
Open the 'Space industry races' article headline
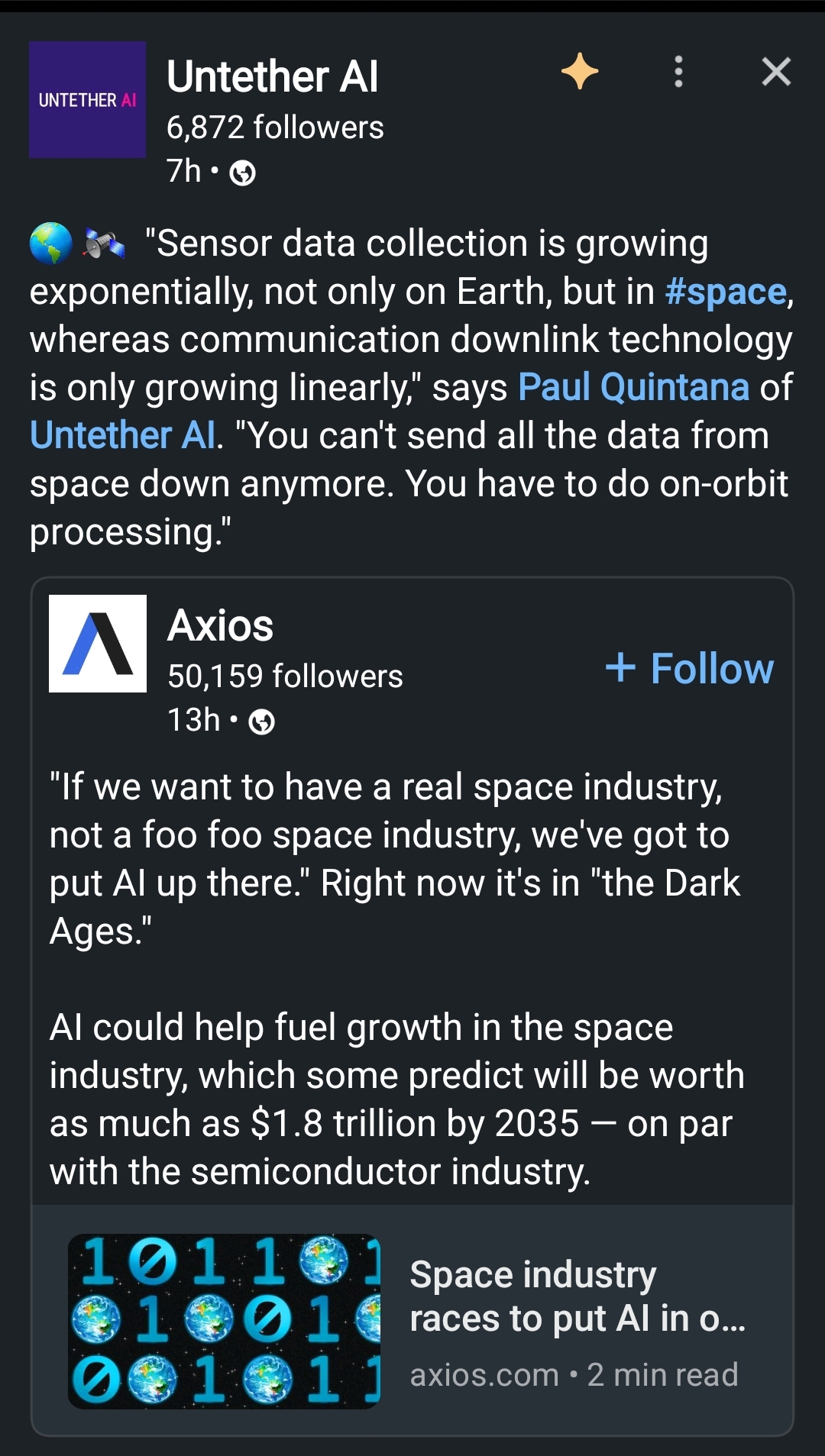[x=577, y=1296]
